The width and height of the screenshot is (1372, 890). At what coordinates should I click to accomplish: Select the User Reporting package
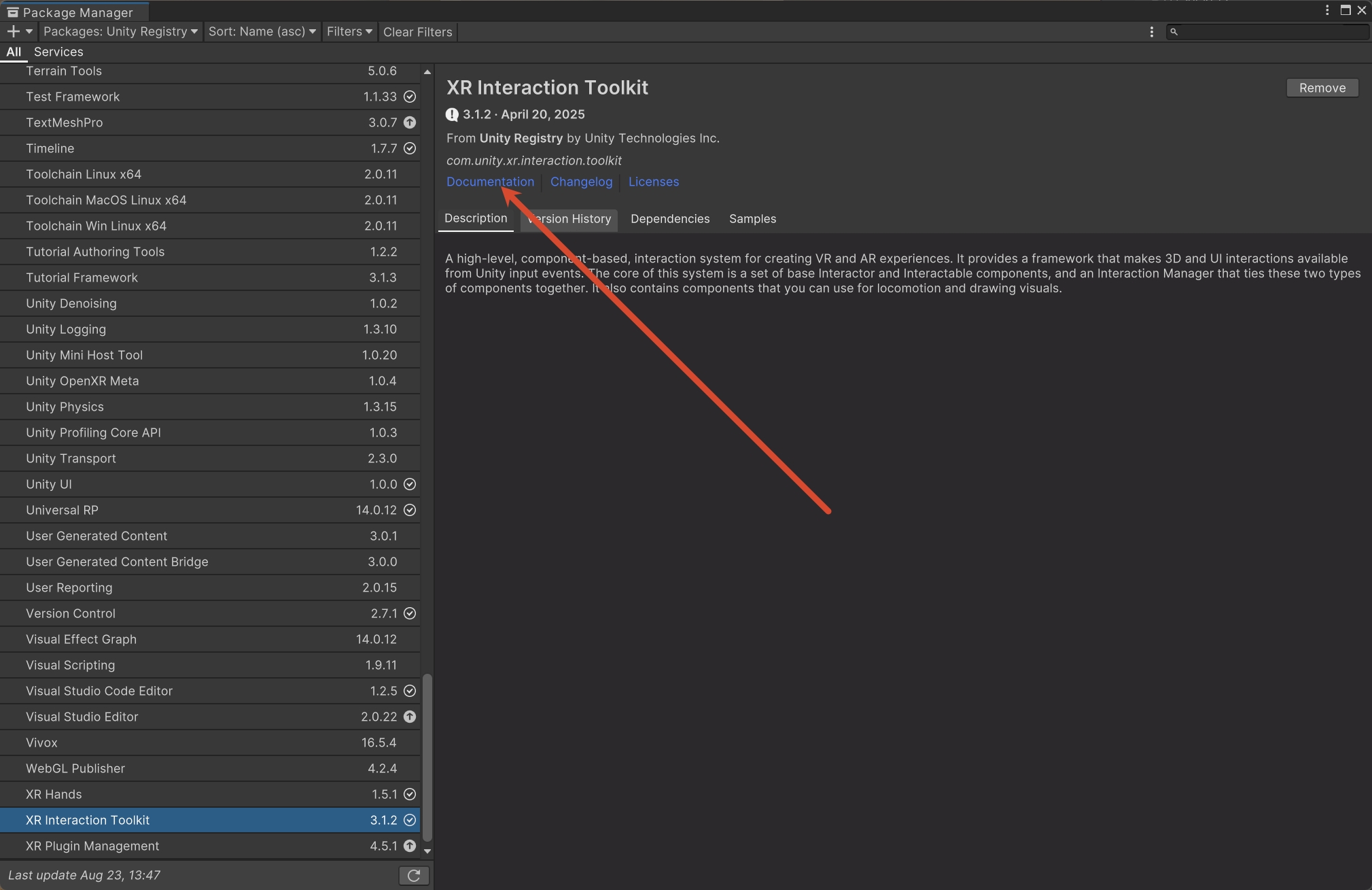[x=210, y=587]
